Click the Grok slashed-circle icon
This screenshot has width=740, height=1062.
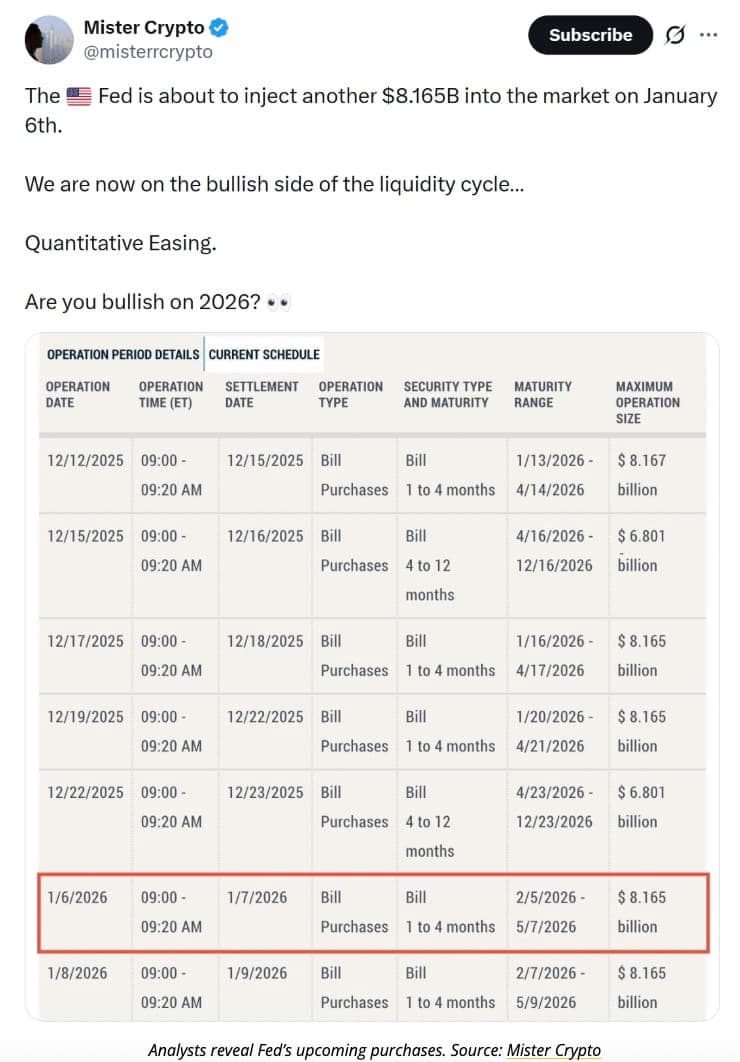[x=675, y=35]
